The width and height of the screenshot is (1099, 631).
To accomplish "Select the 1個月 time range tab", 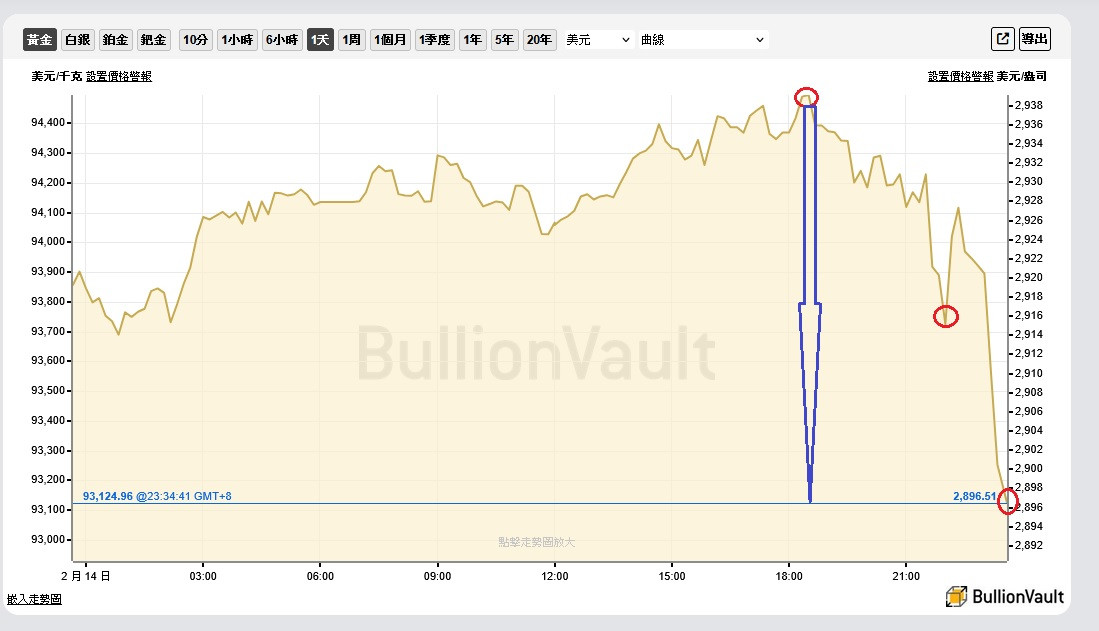I will click(390, 40).
